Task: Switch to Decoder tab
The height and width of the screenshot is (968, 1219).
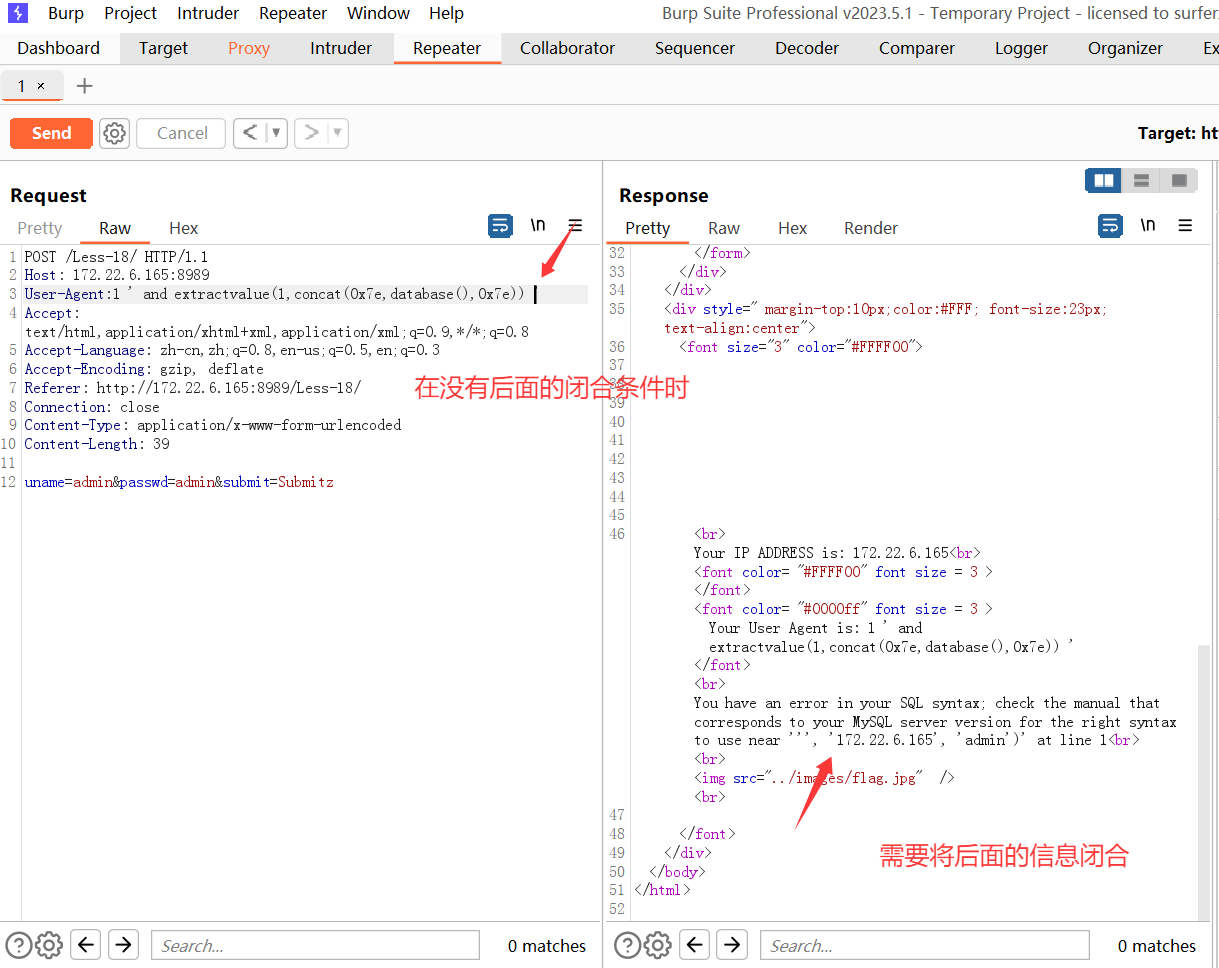Action: (807, 48)
